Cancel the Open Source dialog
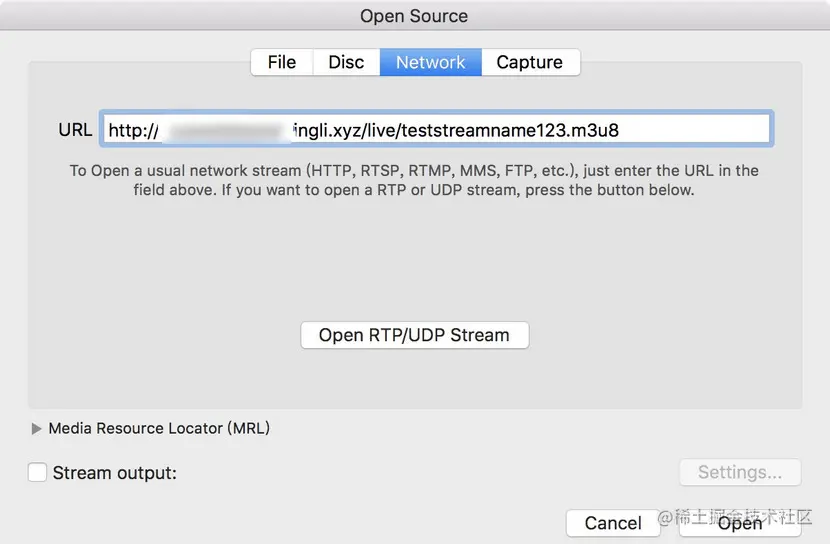This screenshot has height=544, width=830. coord(613,523)
